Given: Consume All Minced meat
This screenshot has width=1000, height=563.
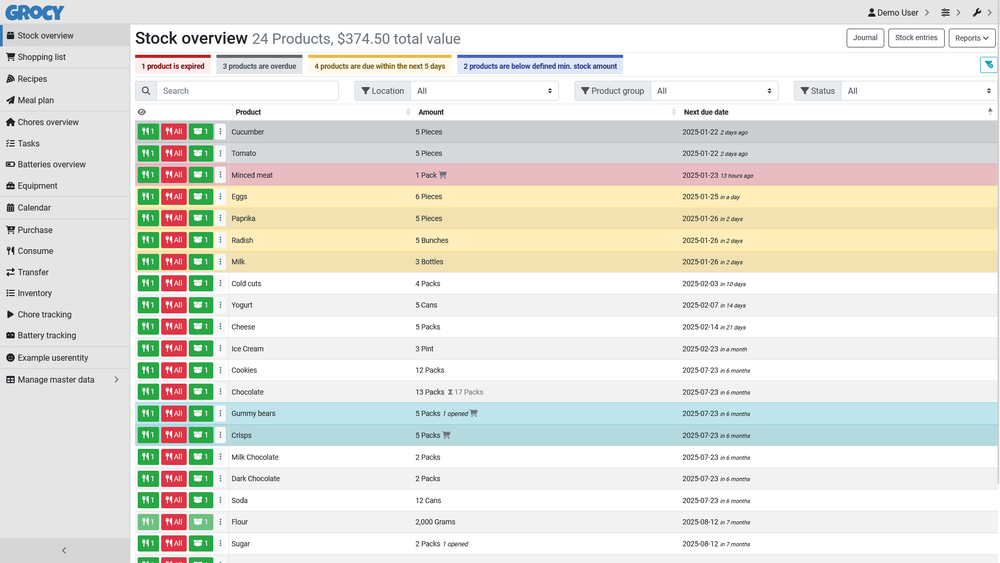Looking at the screenshot, I should pyautogui.click(x=174, y=175).
